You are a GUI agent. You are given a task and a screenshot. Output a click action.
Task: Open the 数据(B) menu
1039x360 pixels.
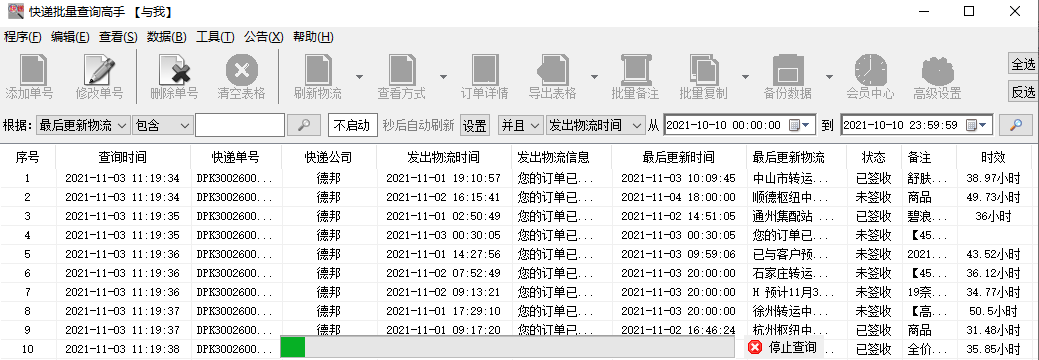click(166, 37)
